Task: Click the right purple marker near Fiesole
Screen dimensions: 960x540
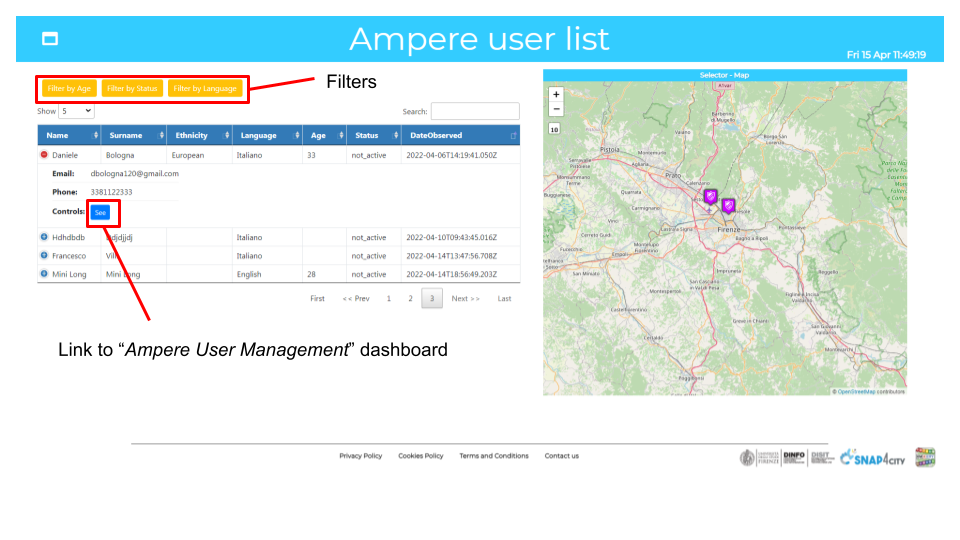Action: coord(728,206)
